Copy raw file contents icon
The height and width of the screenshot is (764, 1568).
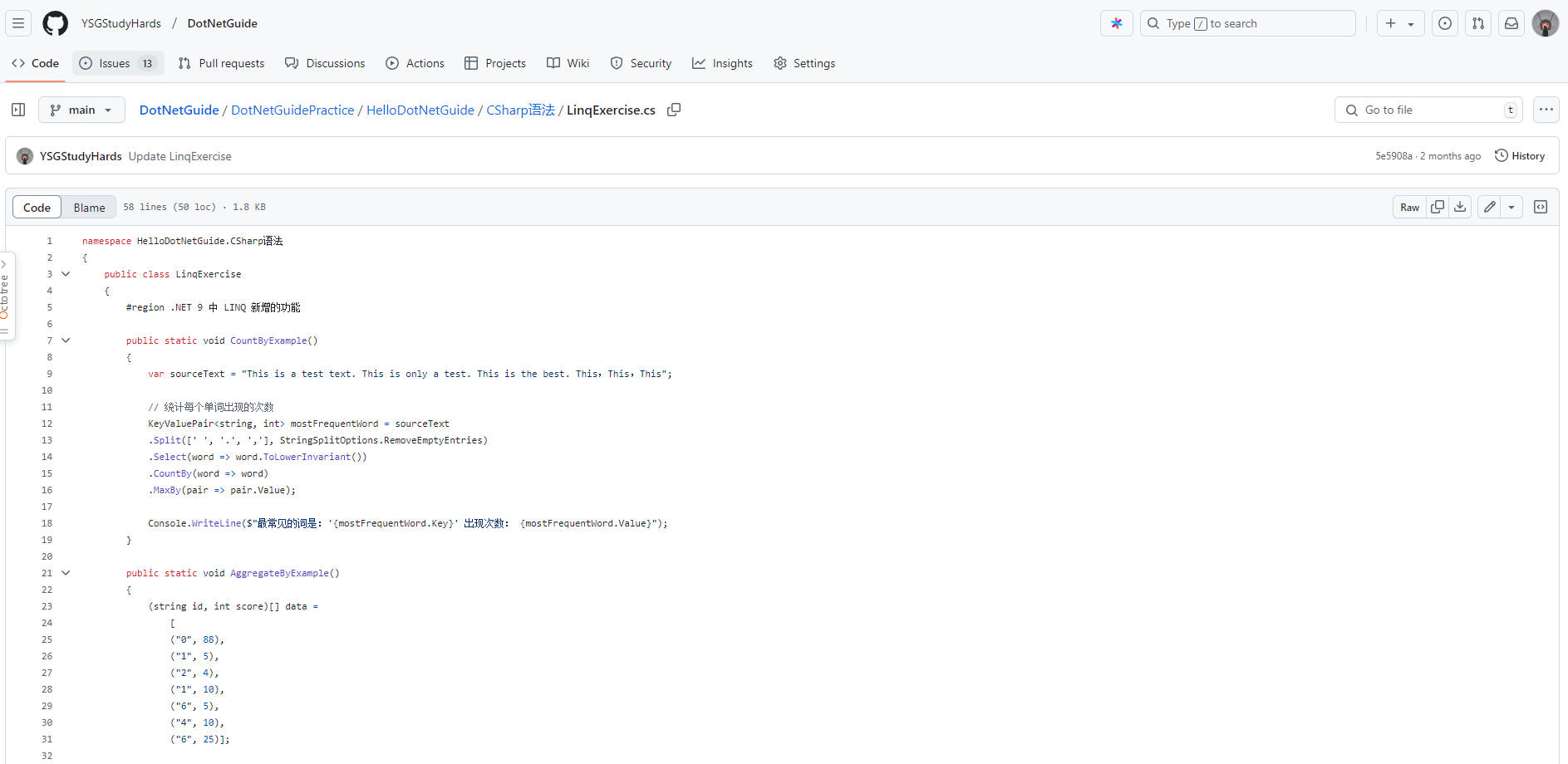(1438, 207)
